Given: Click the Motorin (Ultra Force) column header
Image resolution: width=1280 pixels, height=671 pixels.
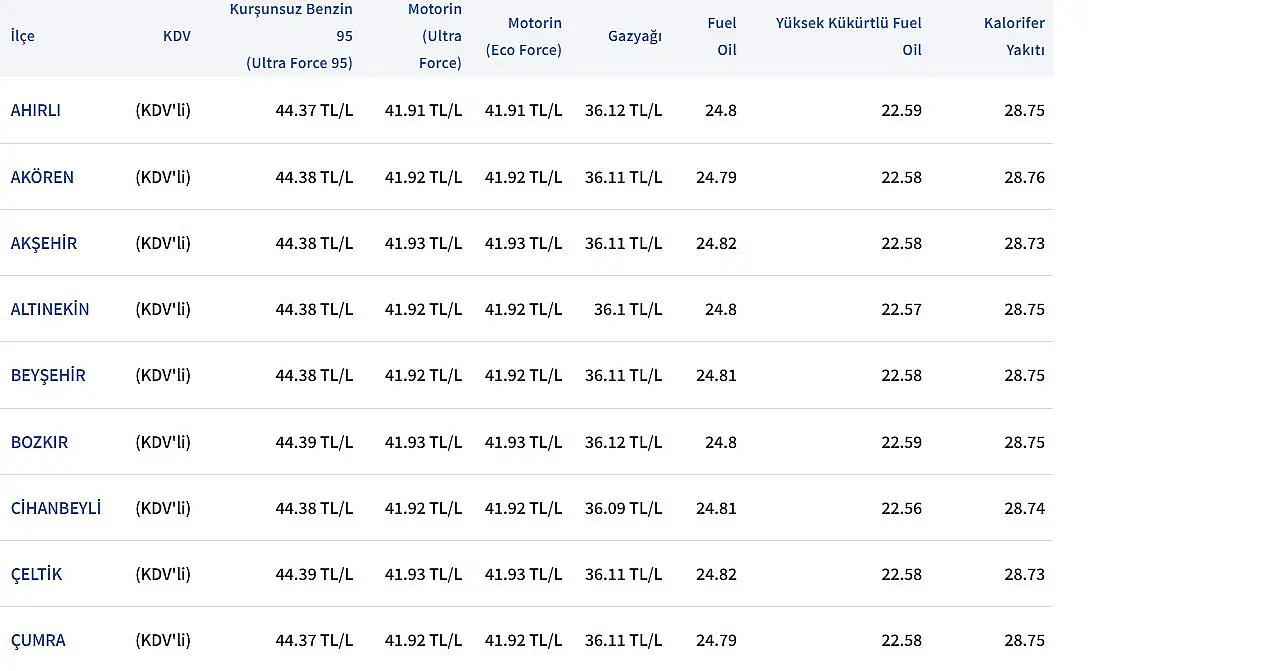Looking at the screenshot, I should 435,36.
